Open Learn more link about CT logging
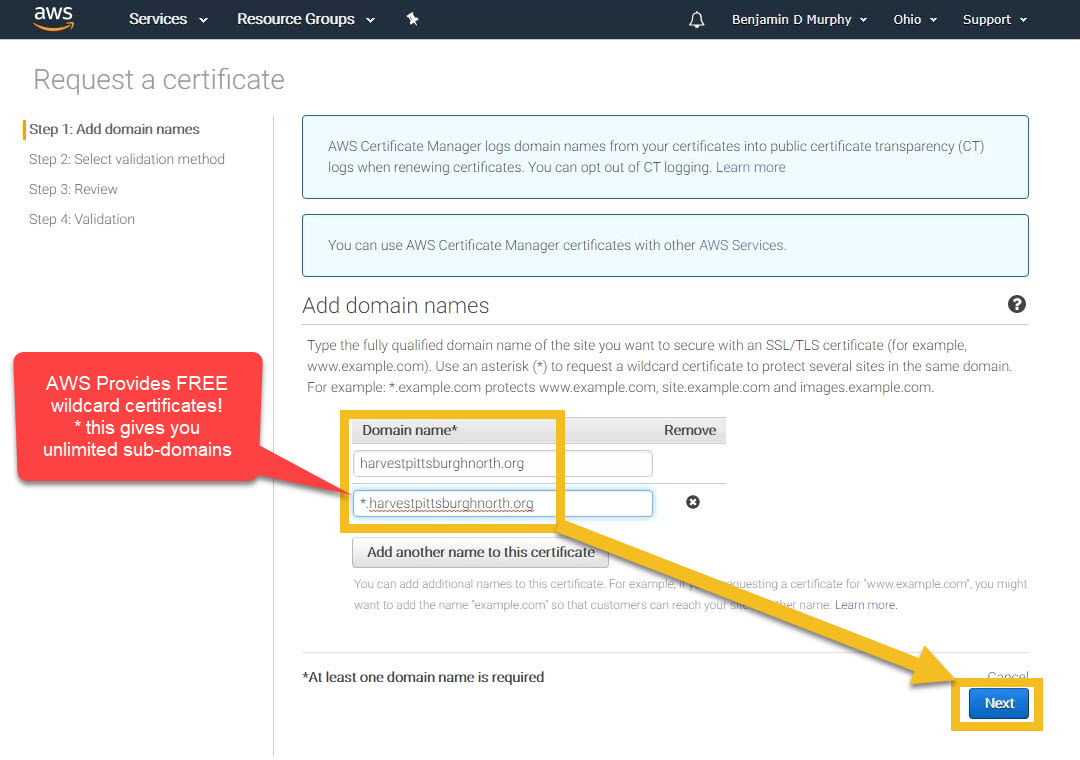The image size is (1080, 760). (750, 167)
